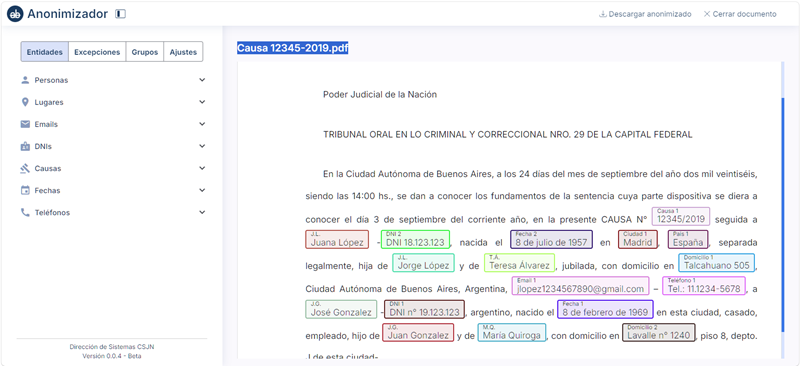Viewport: 800px width, 366px height.
Task: Click the Causas category label
Action: [48, 168]
